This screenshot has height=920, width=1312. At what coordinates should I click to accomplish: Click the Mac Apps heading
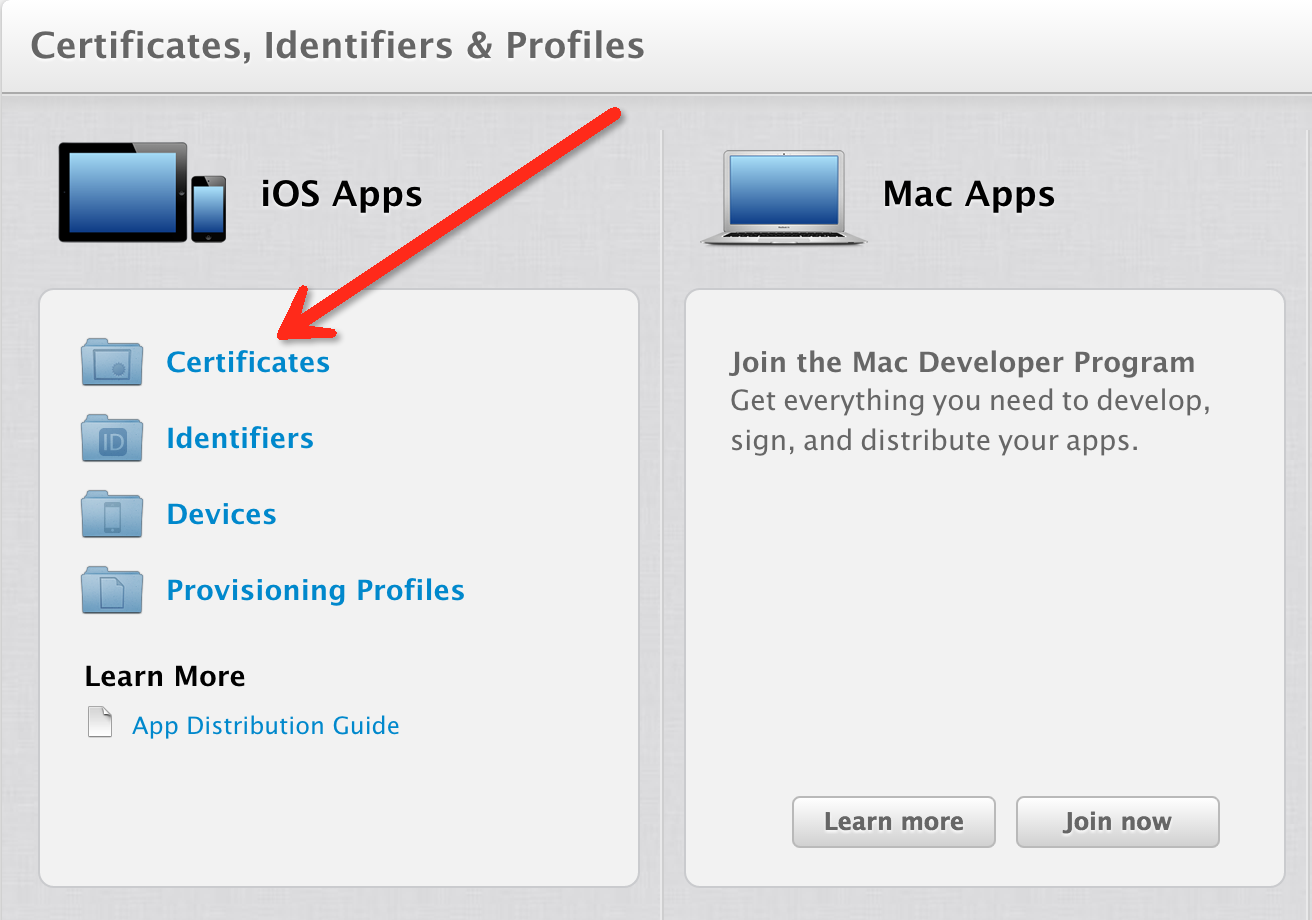point(968,194)
